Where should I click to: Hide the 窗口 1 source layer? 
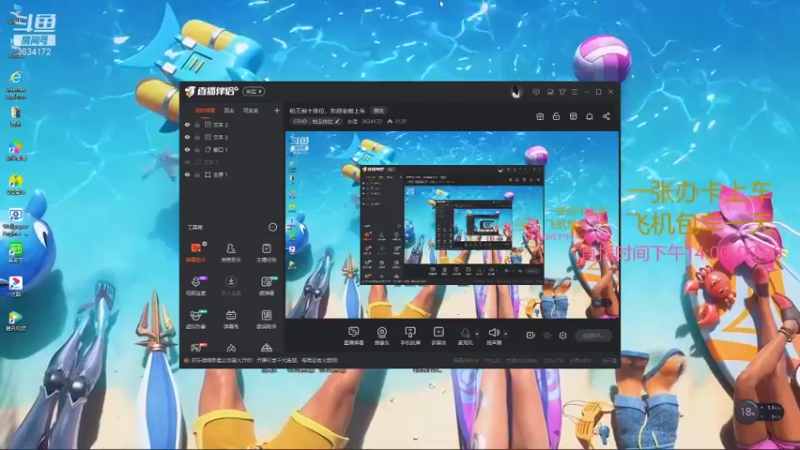[187, 149]
